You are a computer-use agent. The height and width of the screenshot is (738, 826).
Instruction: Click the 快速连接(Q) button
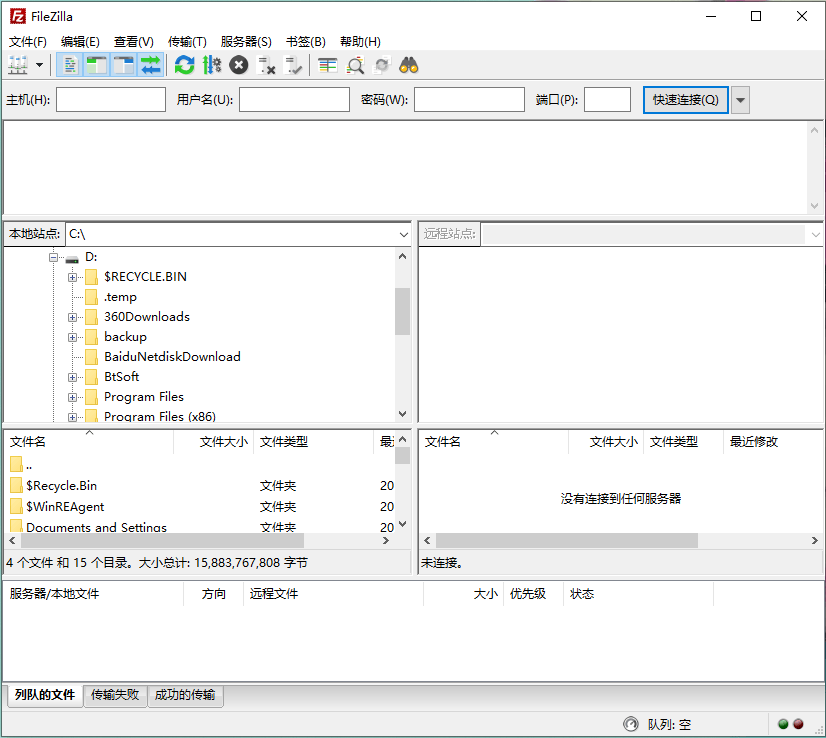685,100
